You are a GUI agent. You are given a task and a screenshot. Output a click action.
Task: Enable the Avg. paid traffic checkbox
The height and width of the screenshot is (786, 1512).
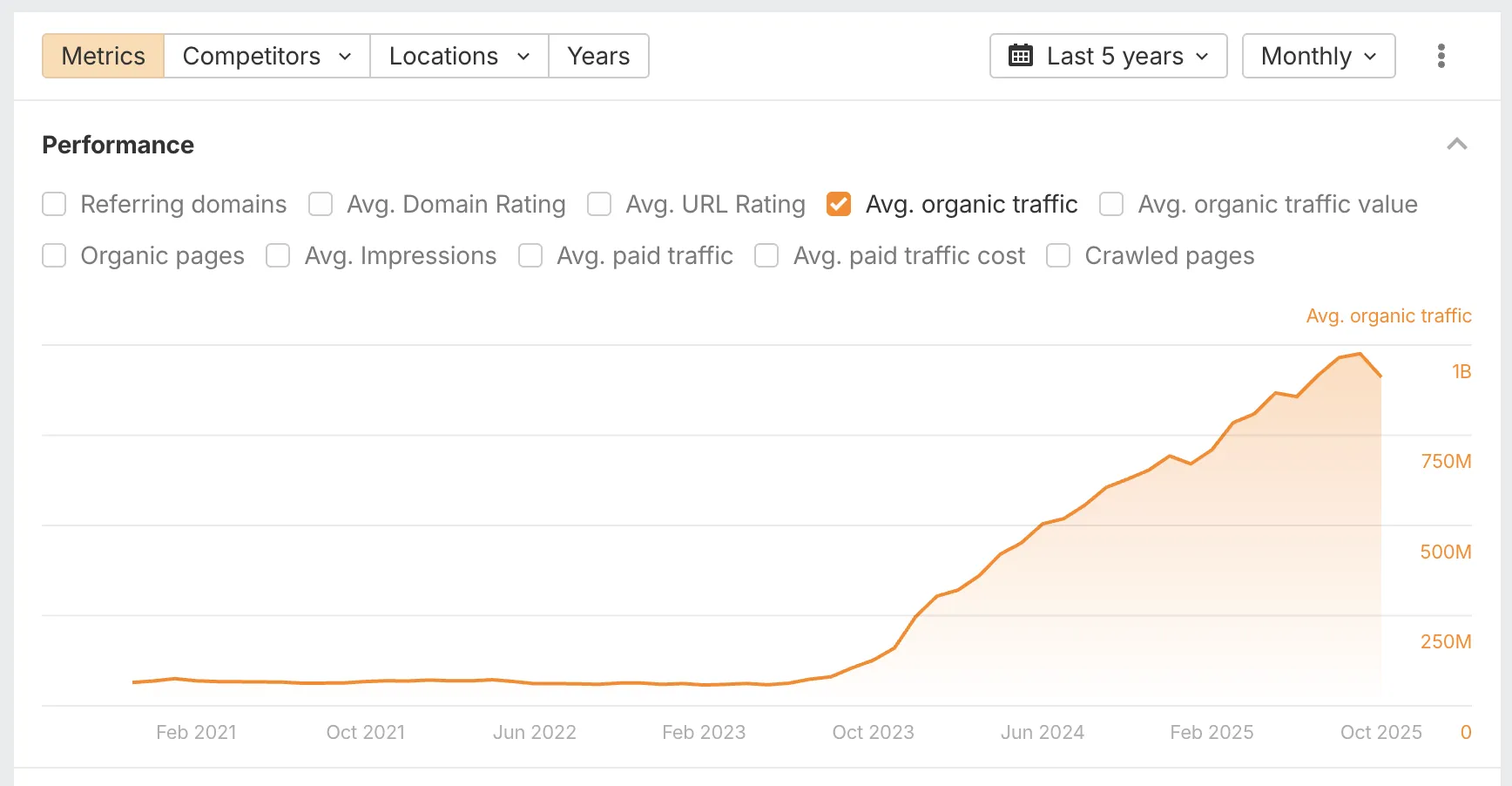tap(530, 255)
